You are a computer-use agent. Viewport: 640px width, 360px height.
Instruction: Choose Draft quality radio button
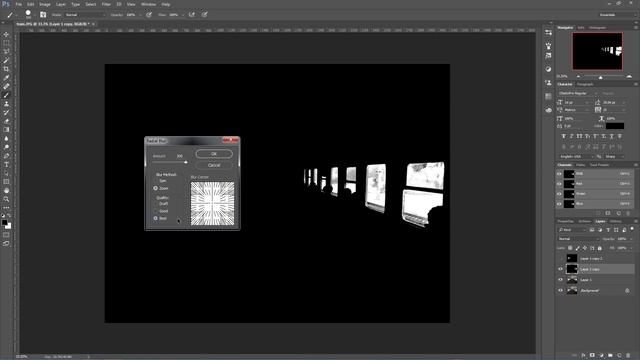(156, 204)
